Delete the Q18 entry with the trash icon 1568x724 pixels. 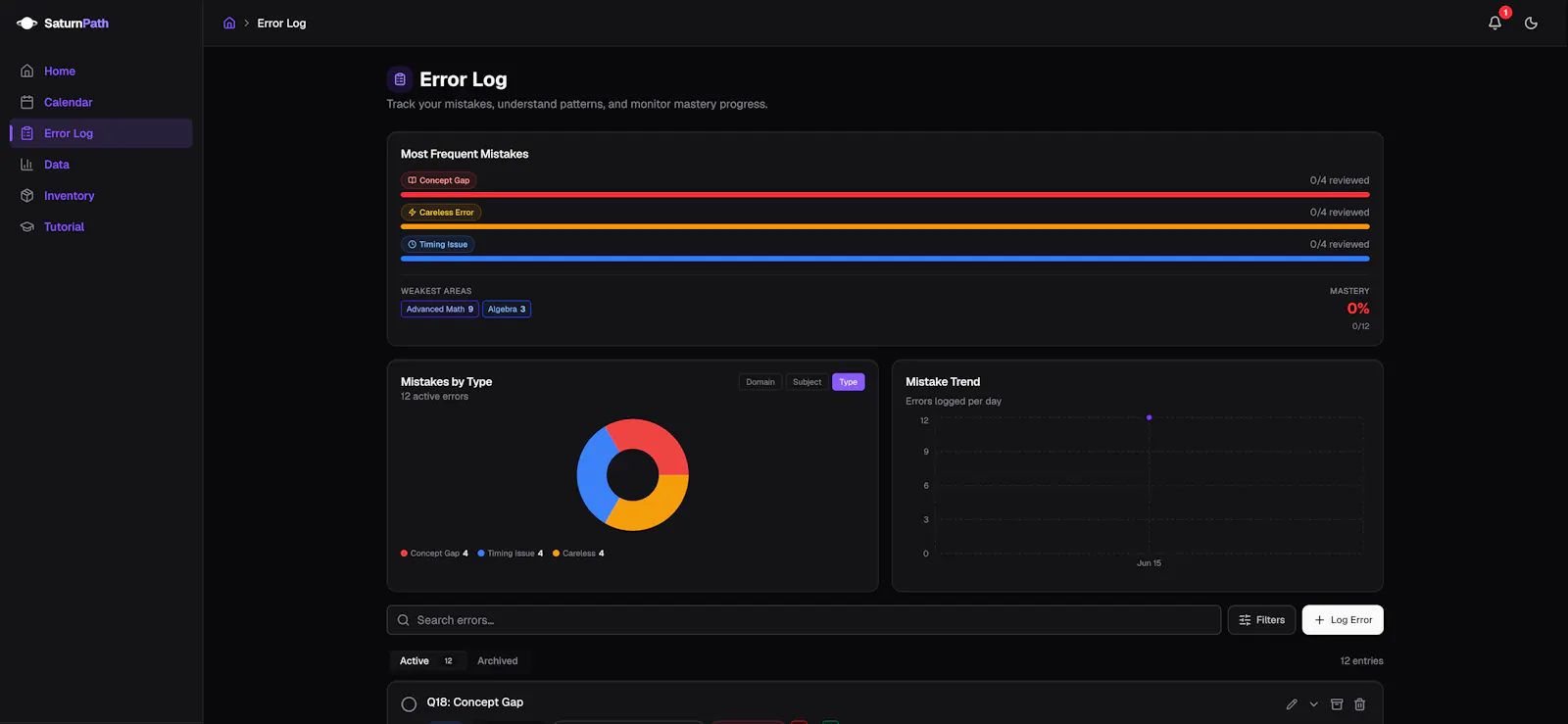pos(1360,704)
